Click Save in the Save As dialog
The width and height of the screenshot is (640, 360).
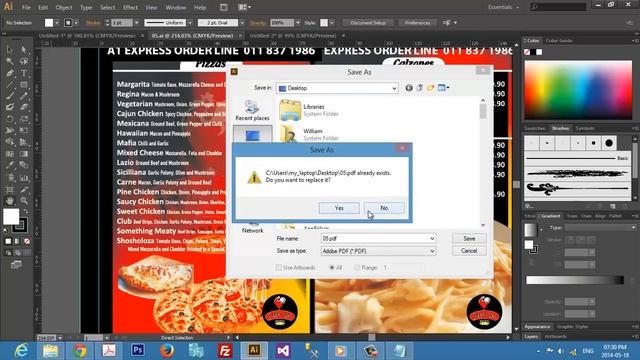[x=469, y=238]
